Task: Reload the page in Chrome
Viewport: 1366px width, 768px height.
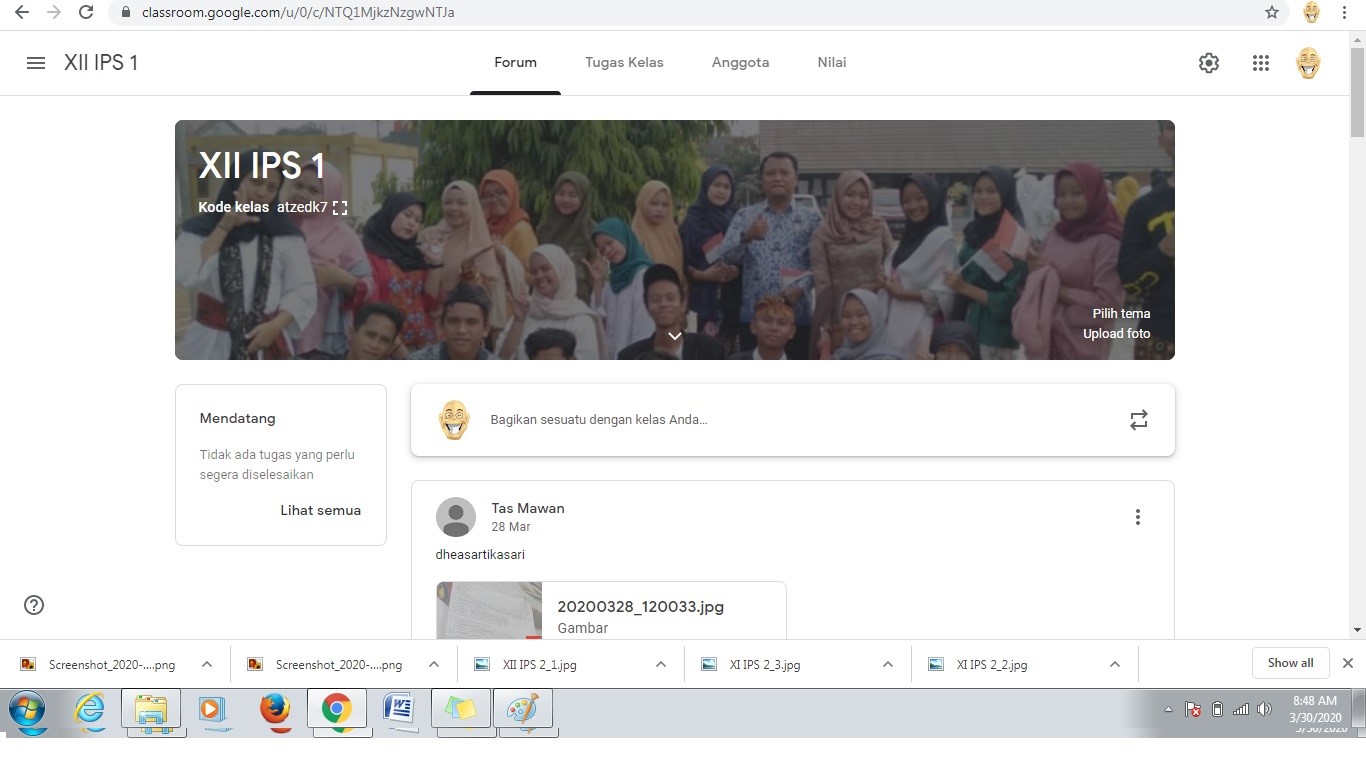Action: (86, 13)
